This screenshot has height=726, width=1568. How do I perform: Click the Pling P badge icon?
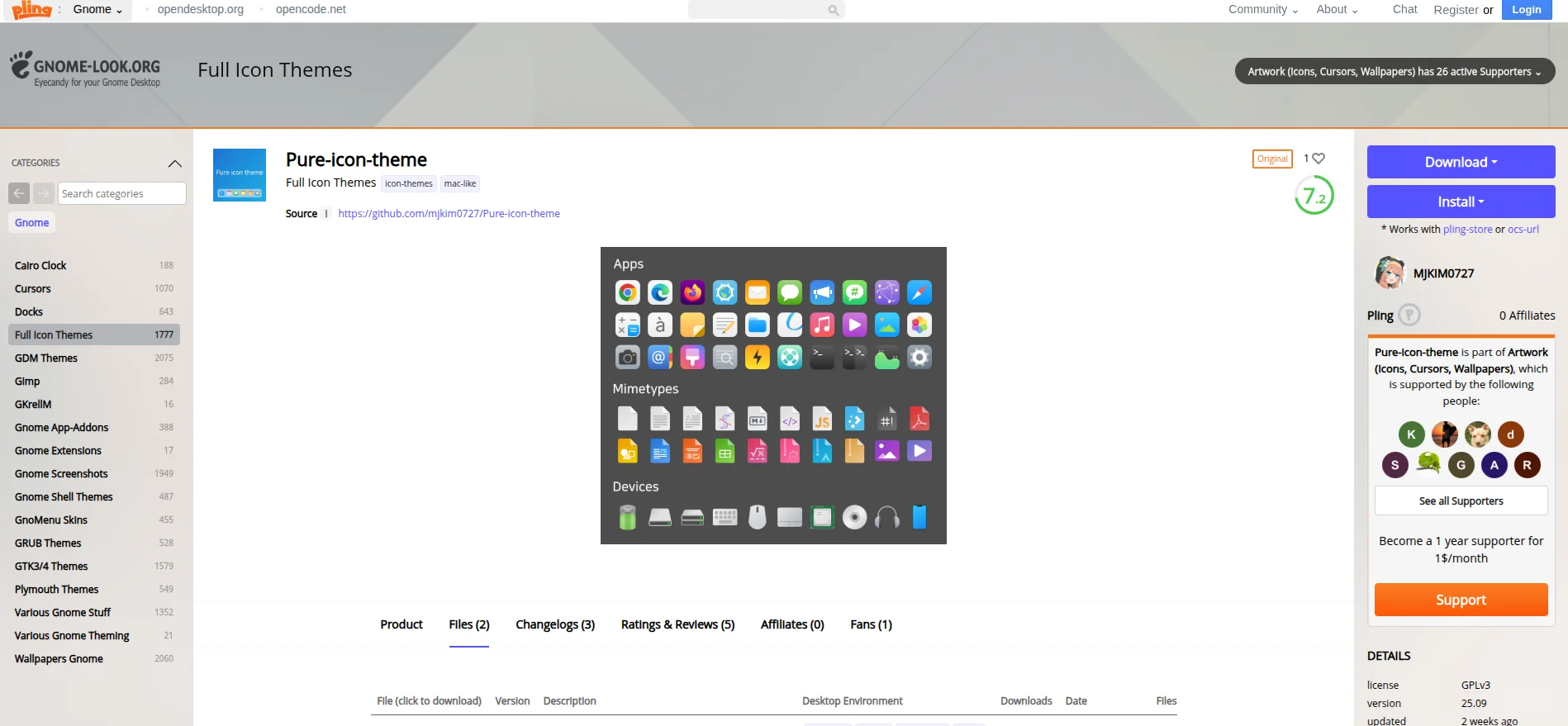(1409, 315)
